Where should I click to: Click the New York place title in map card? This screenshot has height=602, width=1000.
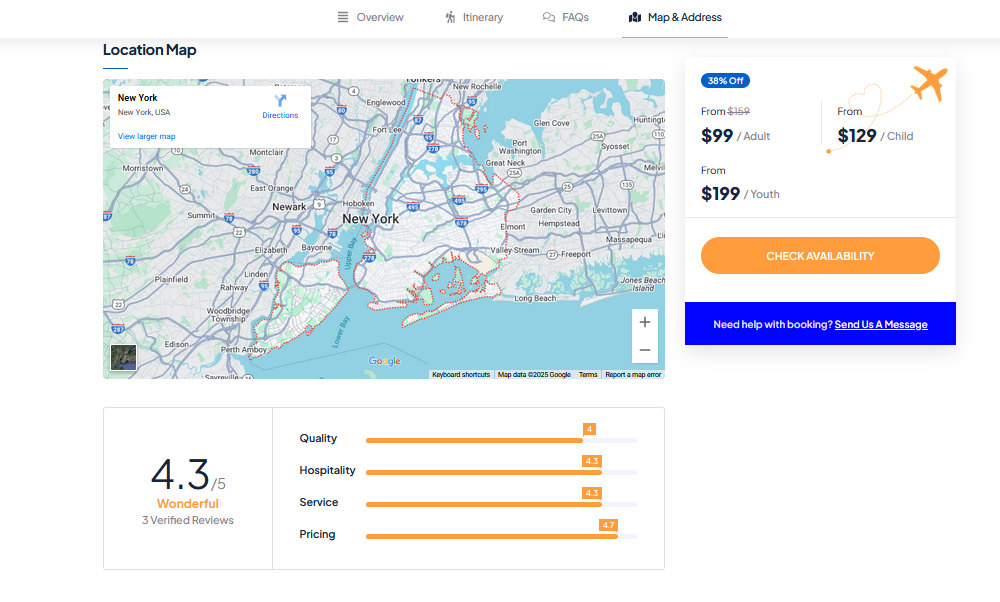137,98
